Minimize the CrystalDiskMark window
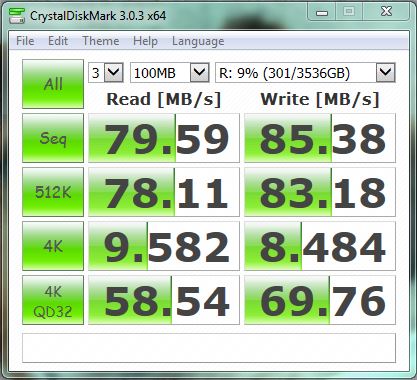 [322, 13]
